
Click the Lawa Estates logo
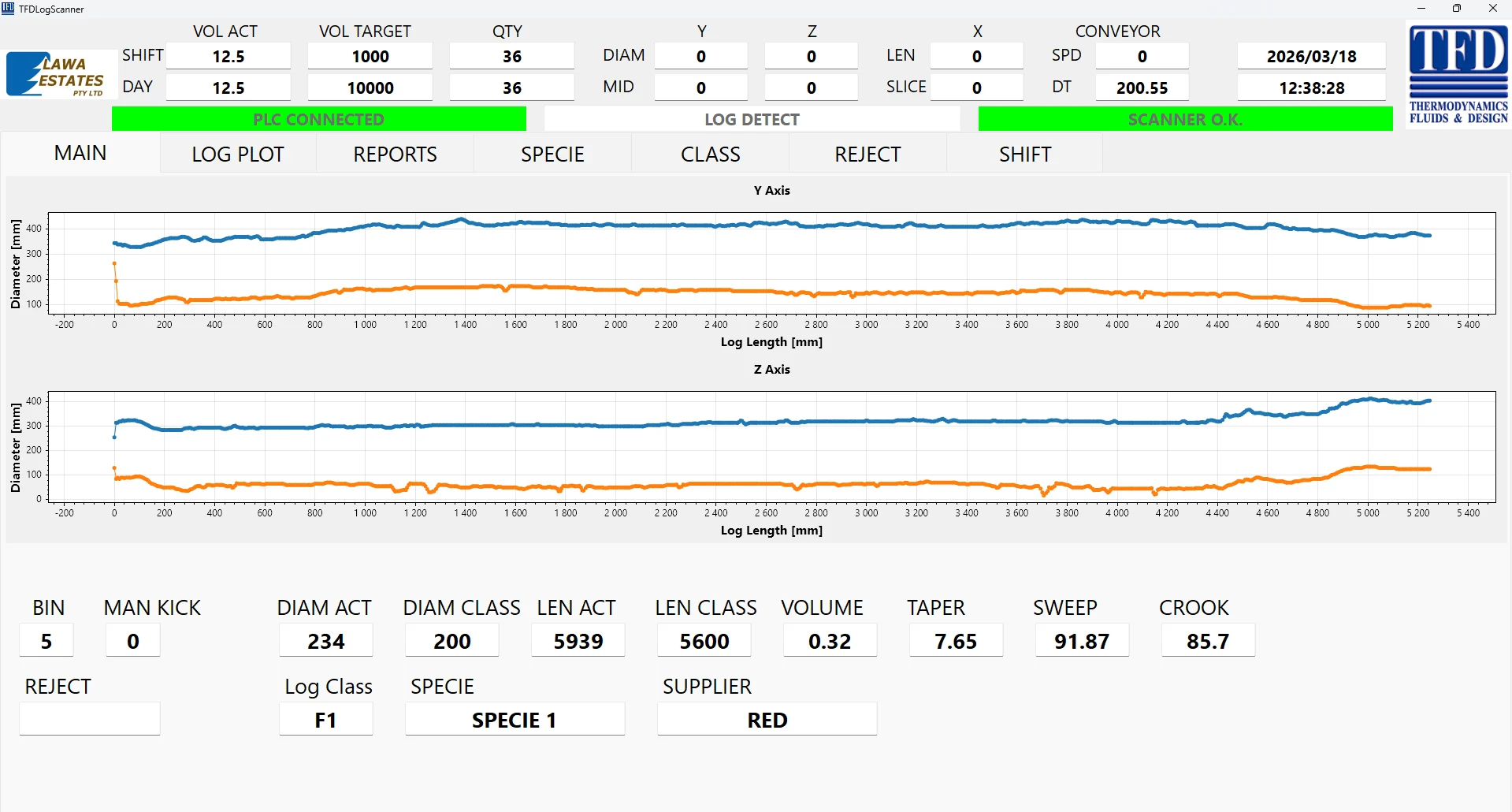tap(56, 75)
